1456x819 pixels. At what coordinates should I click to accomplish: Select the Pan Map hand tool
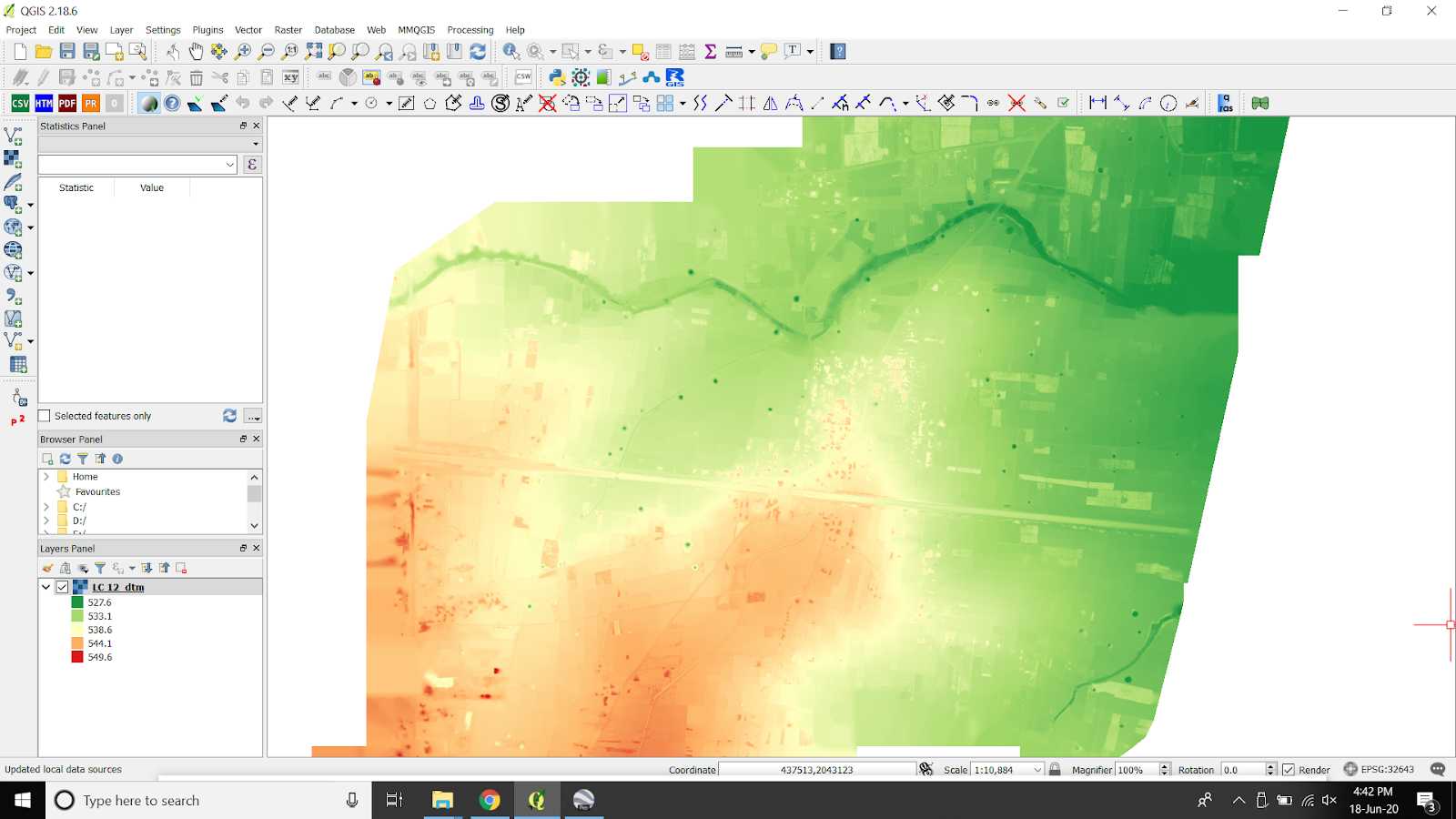click(x=196, y=52)
